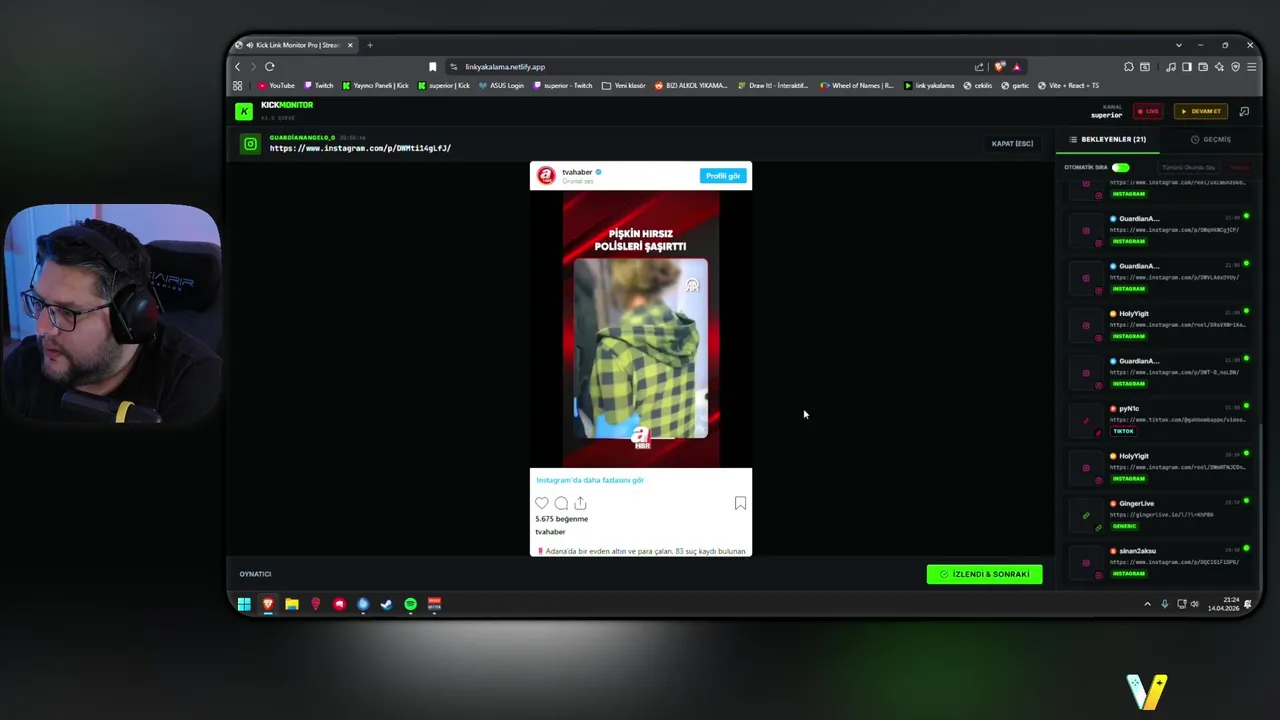The width and height of the screenshot is (1280, 720).
Task: Open the Twitch bookmark
Action: [319, 86]
